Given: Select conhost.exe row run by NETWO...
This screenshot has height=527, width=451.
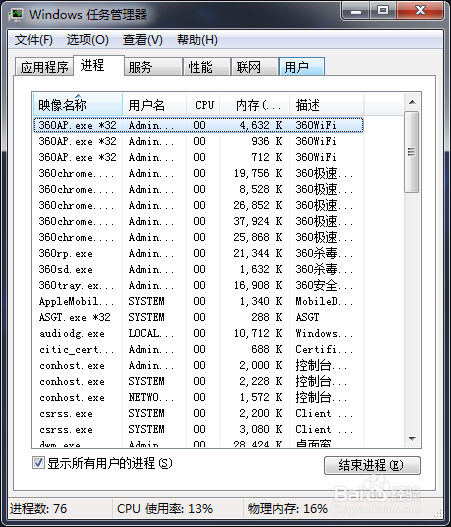Looking at the screenshot, I should [198, 398].
